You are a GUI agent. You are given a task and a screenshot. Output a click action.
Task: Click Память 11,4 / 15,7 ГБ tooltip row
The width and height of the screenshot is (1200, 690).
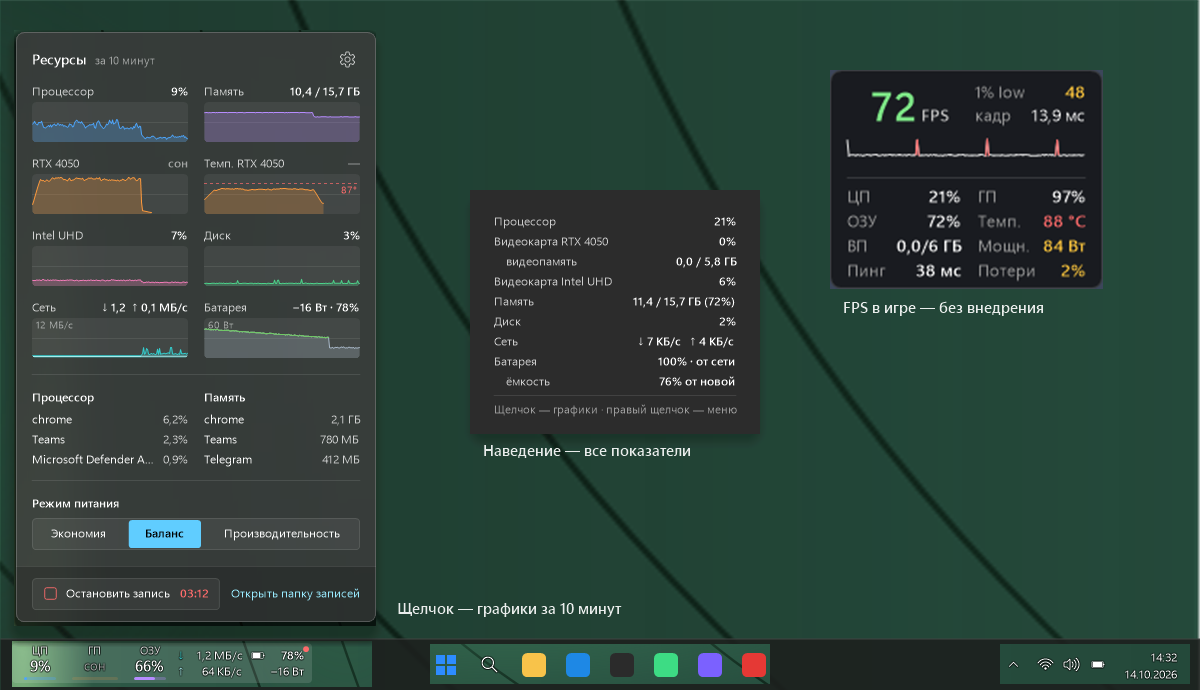(615, 302)
